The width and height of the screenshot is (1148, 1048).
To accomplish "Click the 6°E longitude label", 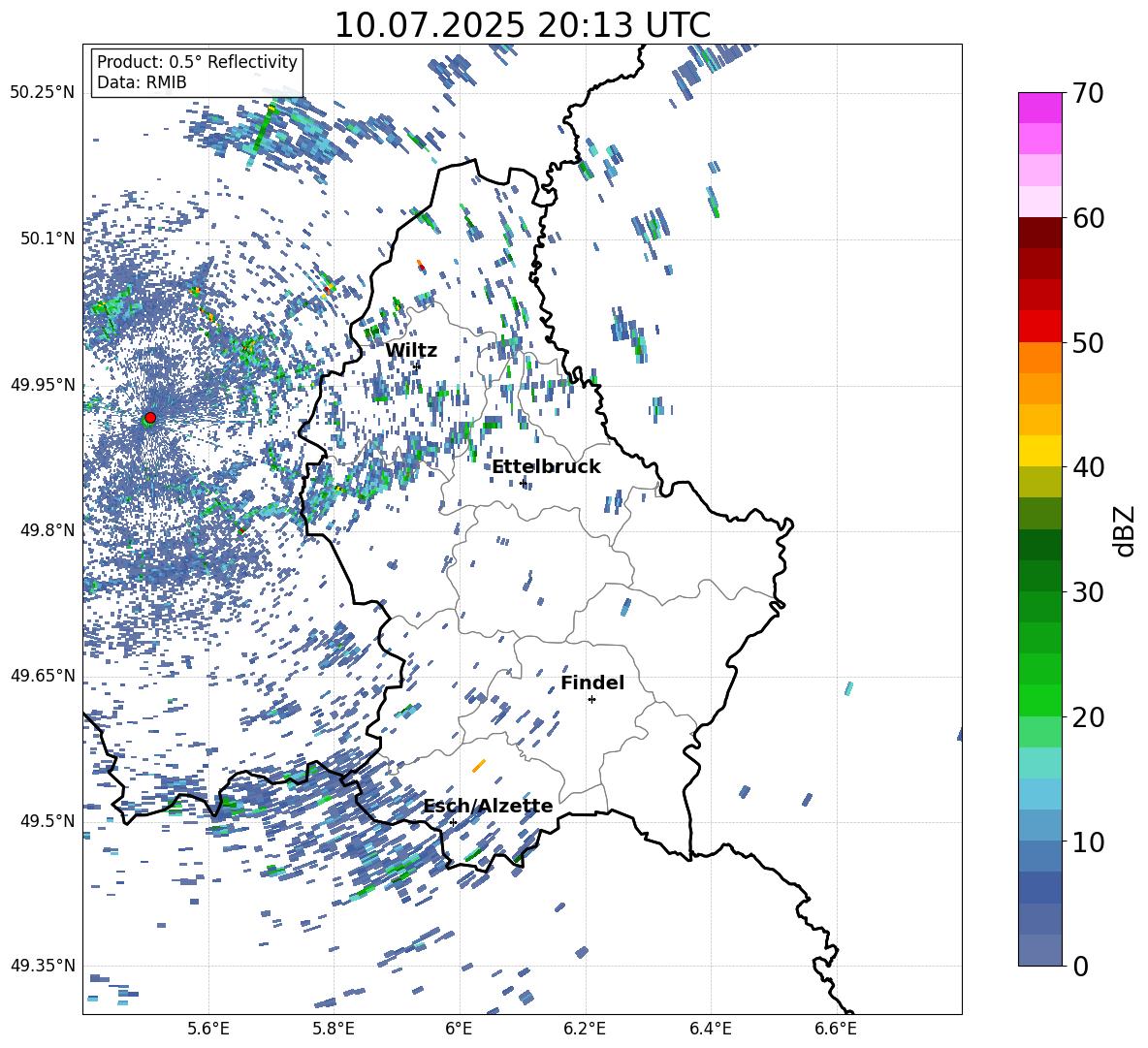I will point(459,1029).
